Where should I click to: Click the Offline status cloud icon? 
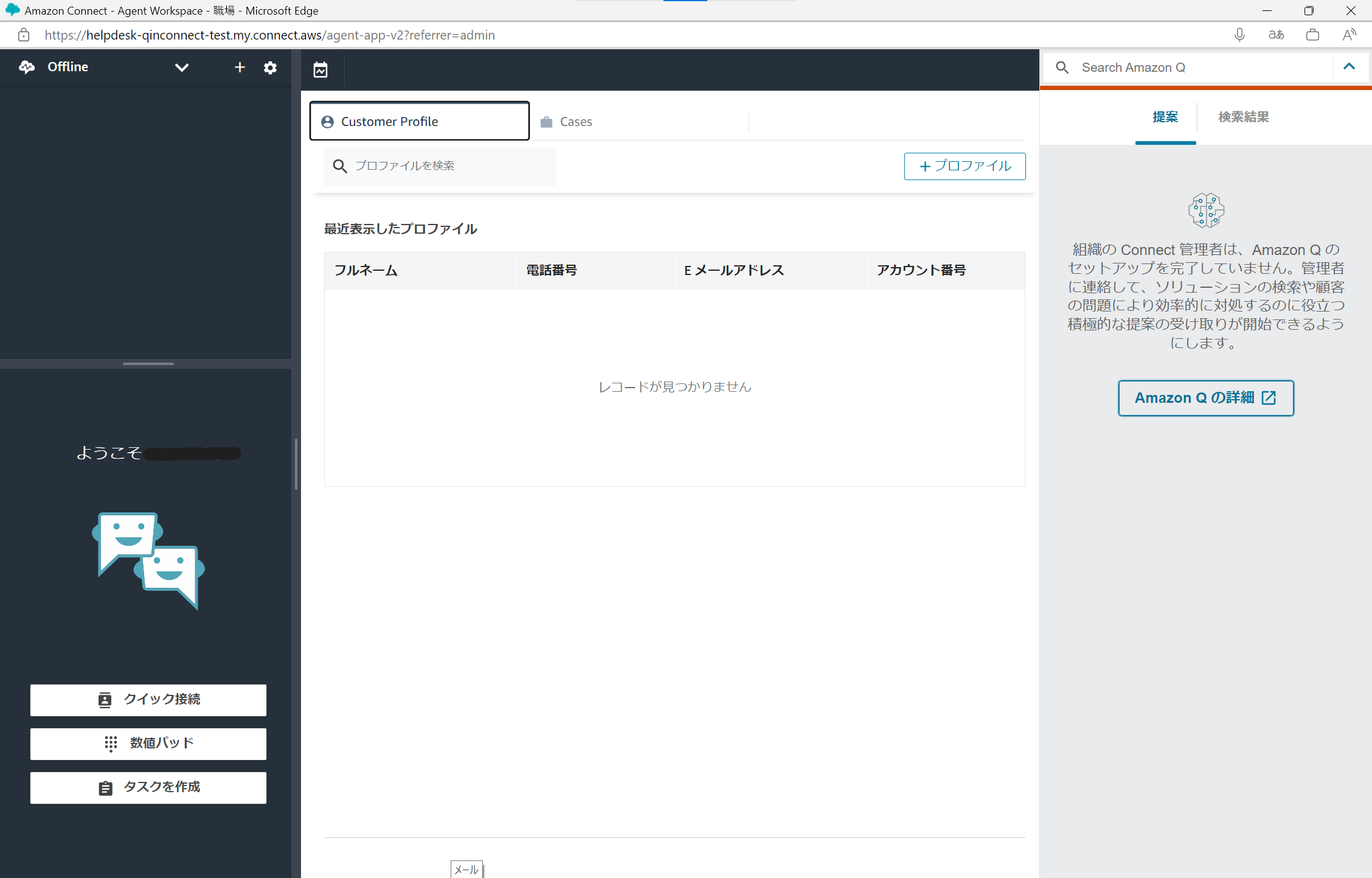click(27, 67)
